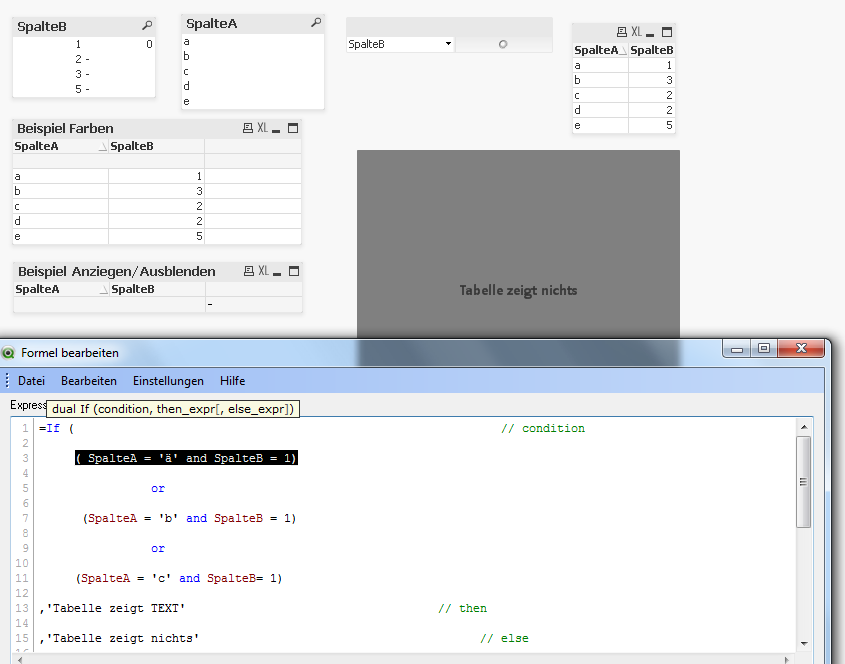
Task: Open search in SpalteA listbox header
Action: [316, 23]
